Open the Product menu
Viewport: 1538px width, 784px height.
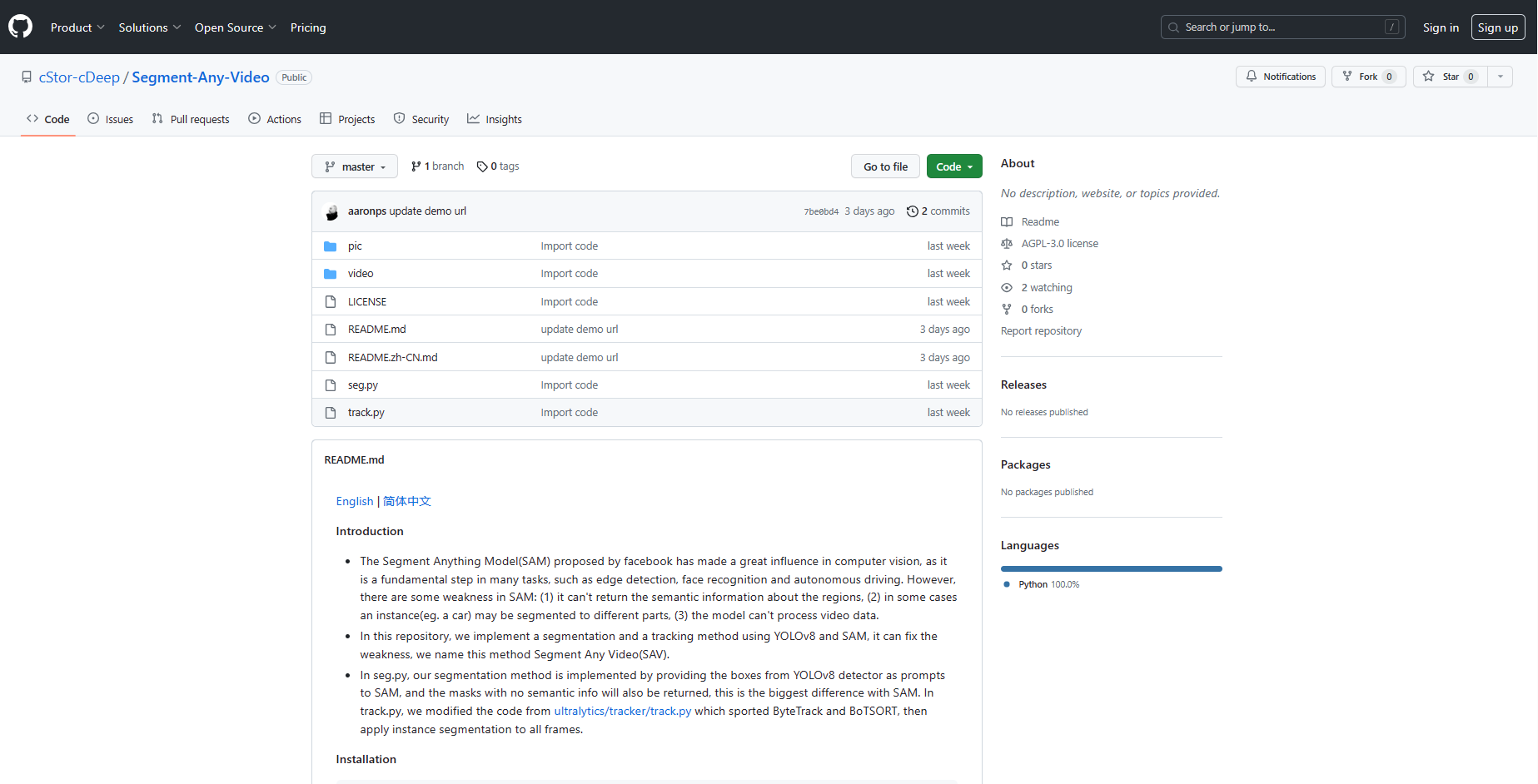coord(77,27)
